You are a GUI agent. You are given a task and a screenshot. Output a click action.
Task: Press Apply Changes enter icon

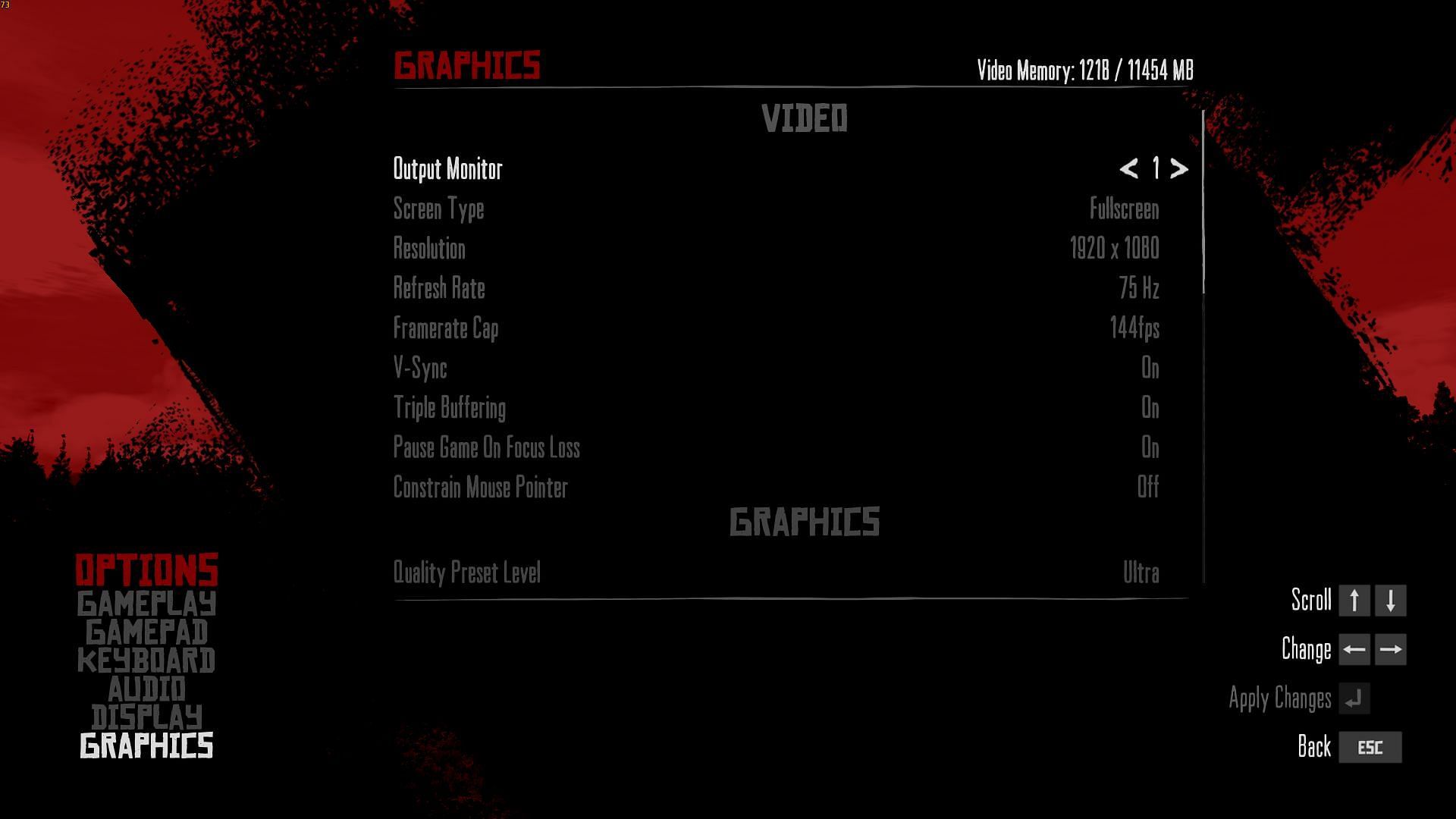pos(1357,697)
